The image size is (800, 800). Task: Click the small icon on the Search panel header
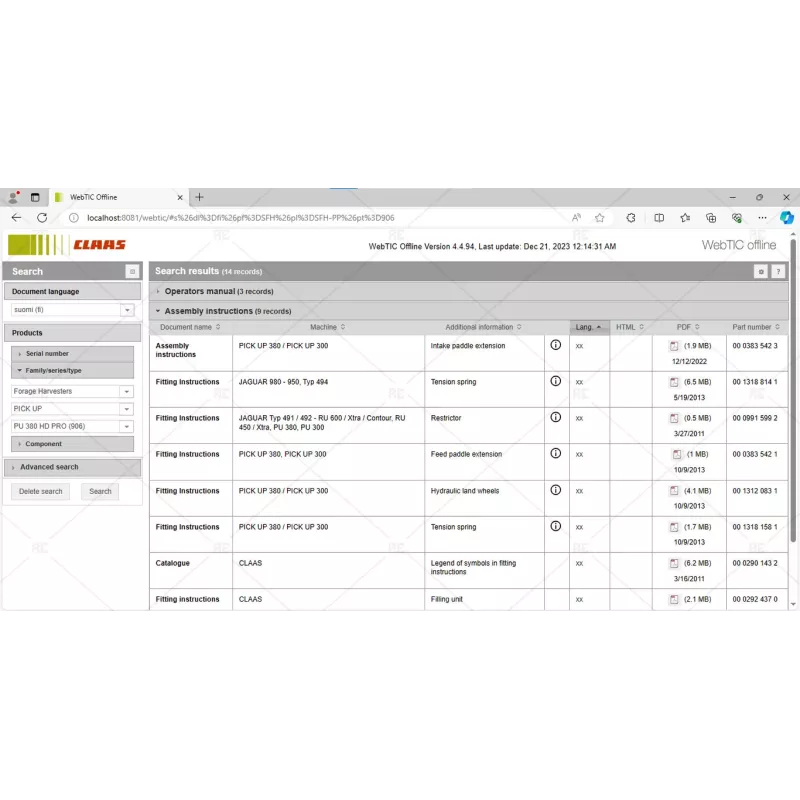point(132,271)
